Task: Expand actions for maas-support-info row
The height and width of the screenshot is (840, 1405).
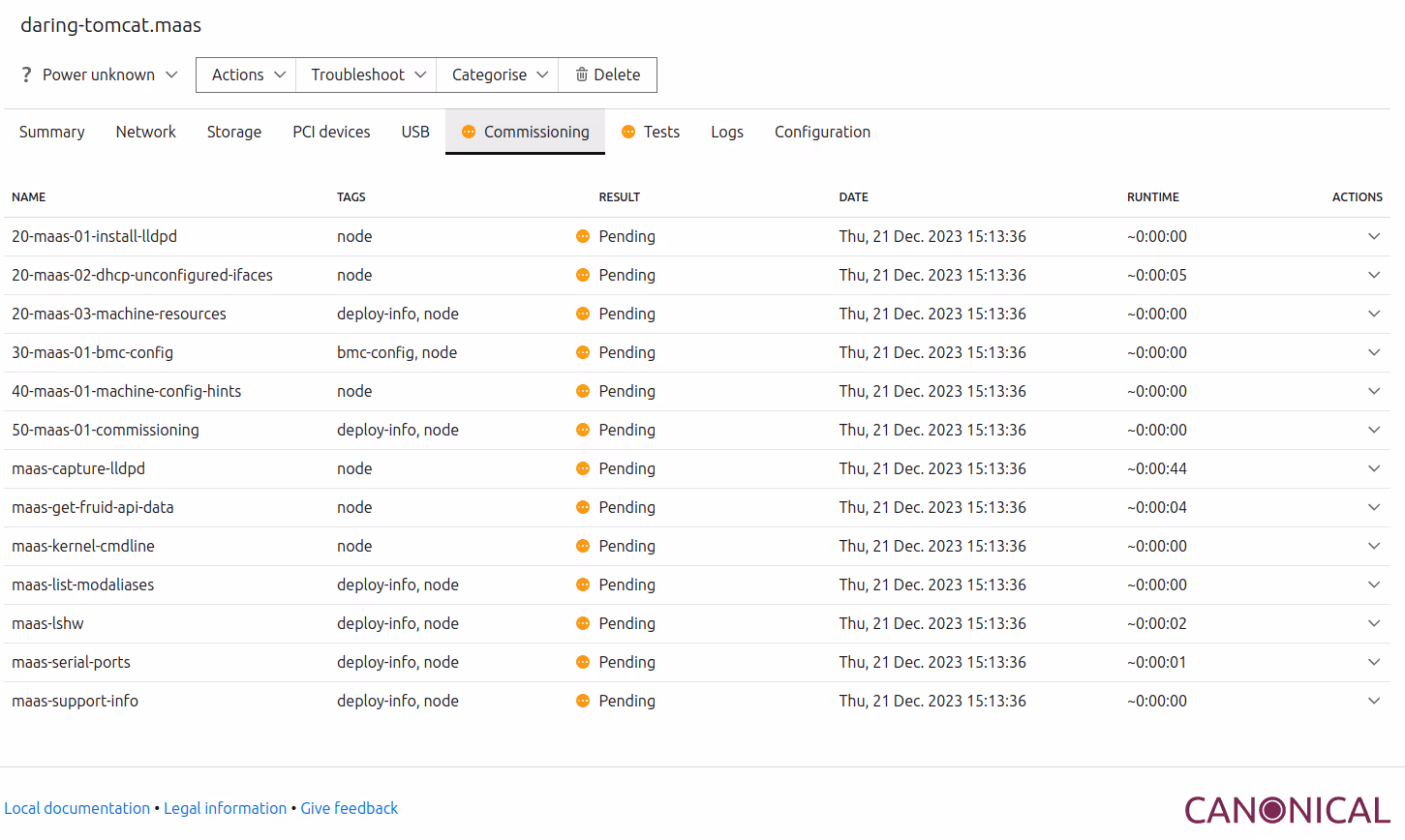Action: 1373,701
